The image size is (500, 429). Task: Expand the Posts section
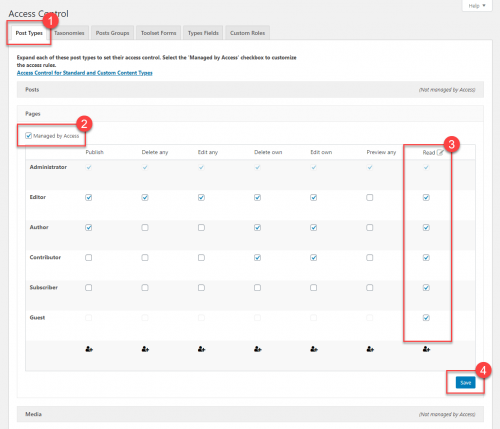250,89
